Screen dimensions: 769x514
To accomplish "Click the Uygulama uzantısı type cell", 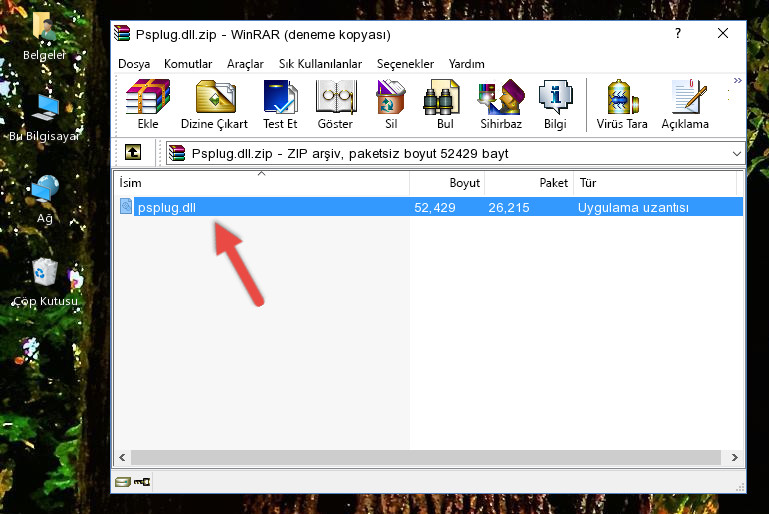I will [633, 207].
